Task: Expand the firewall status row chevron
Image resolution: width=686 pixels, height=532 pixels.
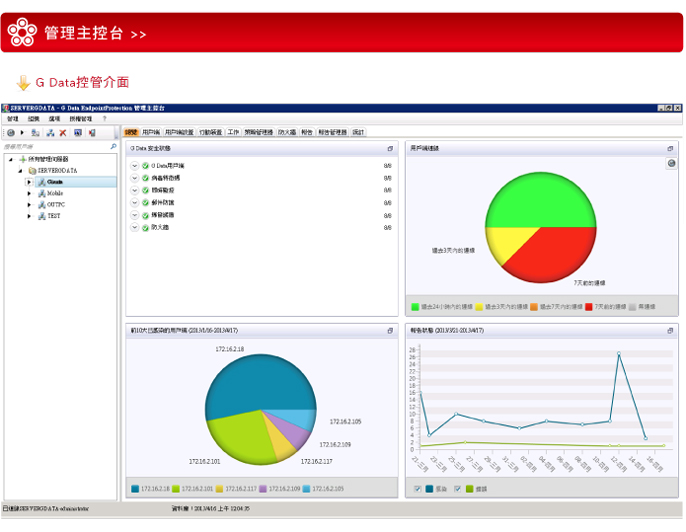Action: pos(135,228)
